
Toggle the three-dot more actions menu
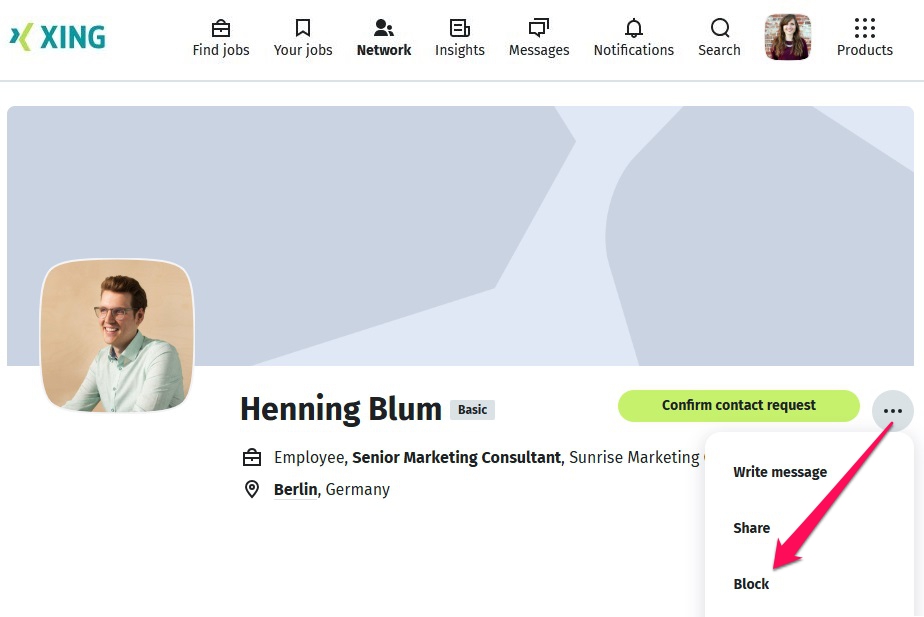pyautogui.click(x=893, y=411)
